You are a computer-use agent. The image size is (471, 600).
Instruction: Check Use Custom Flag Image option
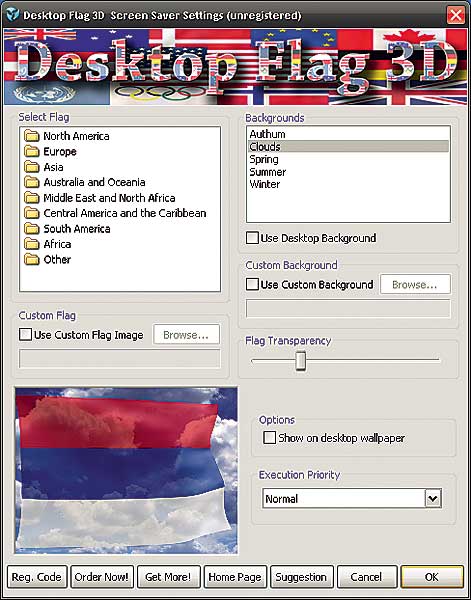tap(25, 335)
